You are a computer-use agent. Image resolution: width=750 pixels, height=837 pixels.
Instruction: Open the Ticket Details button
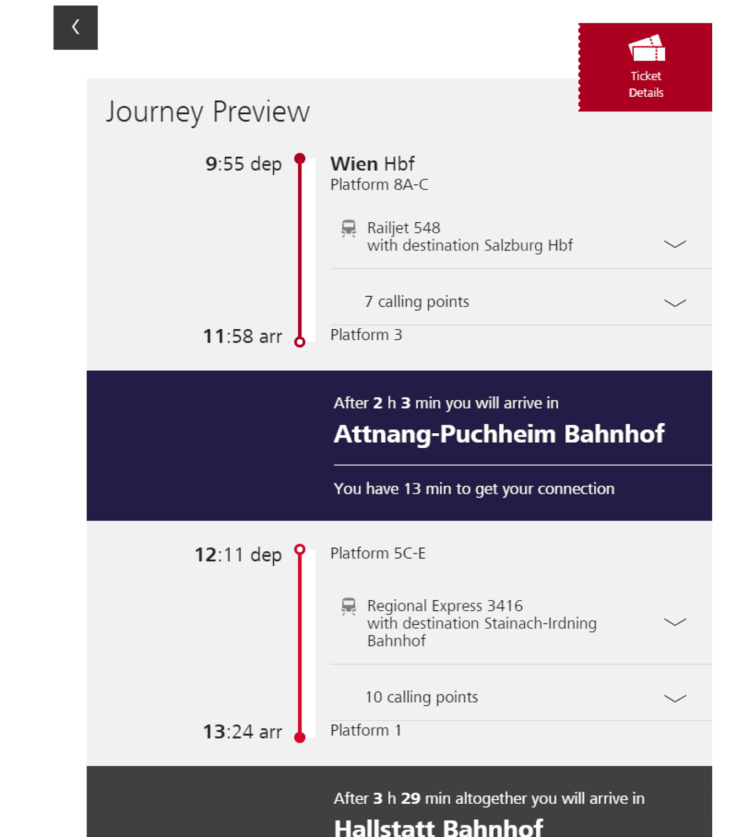pos(645,67)
